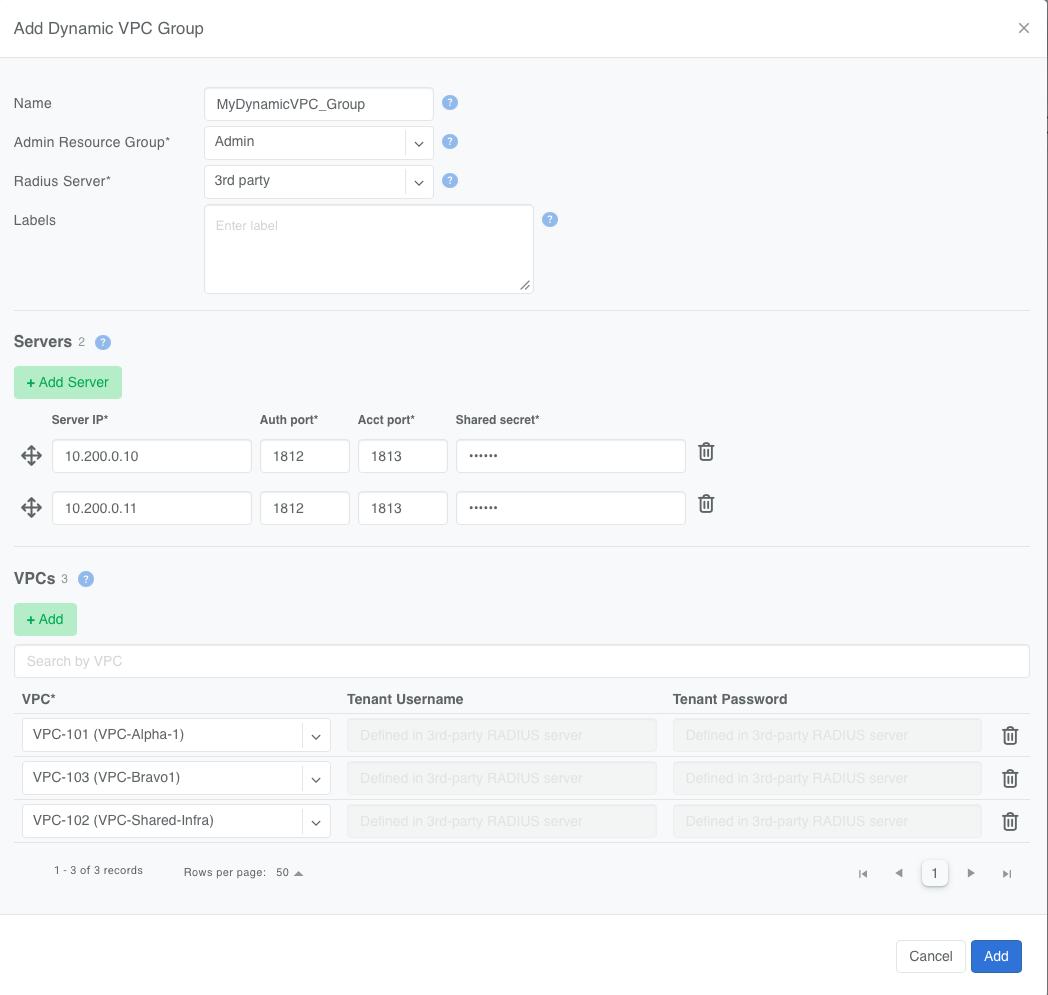This screenshot has width=1048, height=995.
Task: Expand the Admin Resource Group dropdown
Action: (x=418, y=143)
